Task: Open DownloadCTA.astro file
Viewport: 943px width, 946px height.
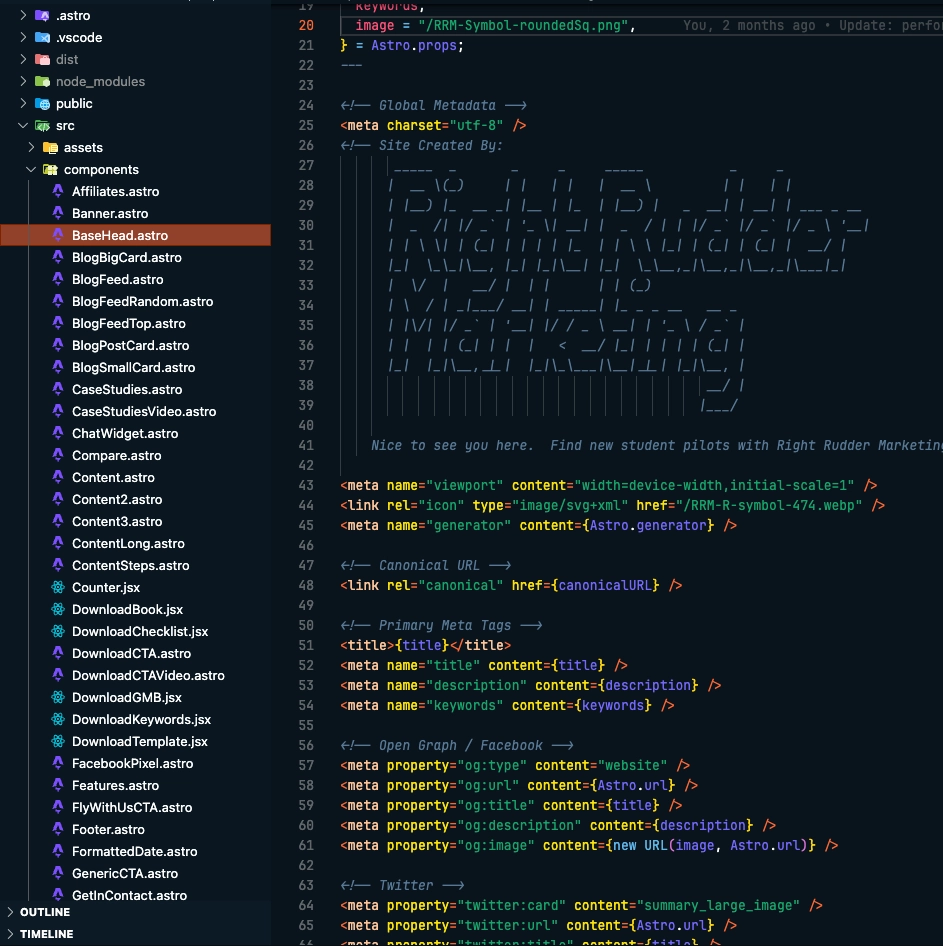Action: click(131, 653)
